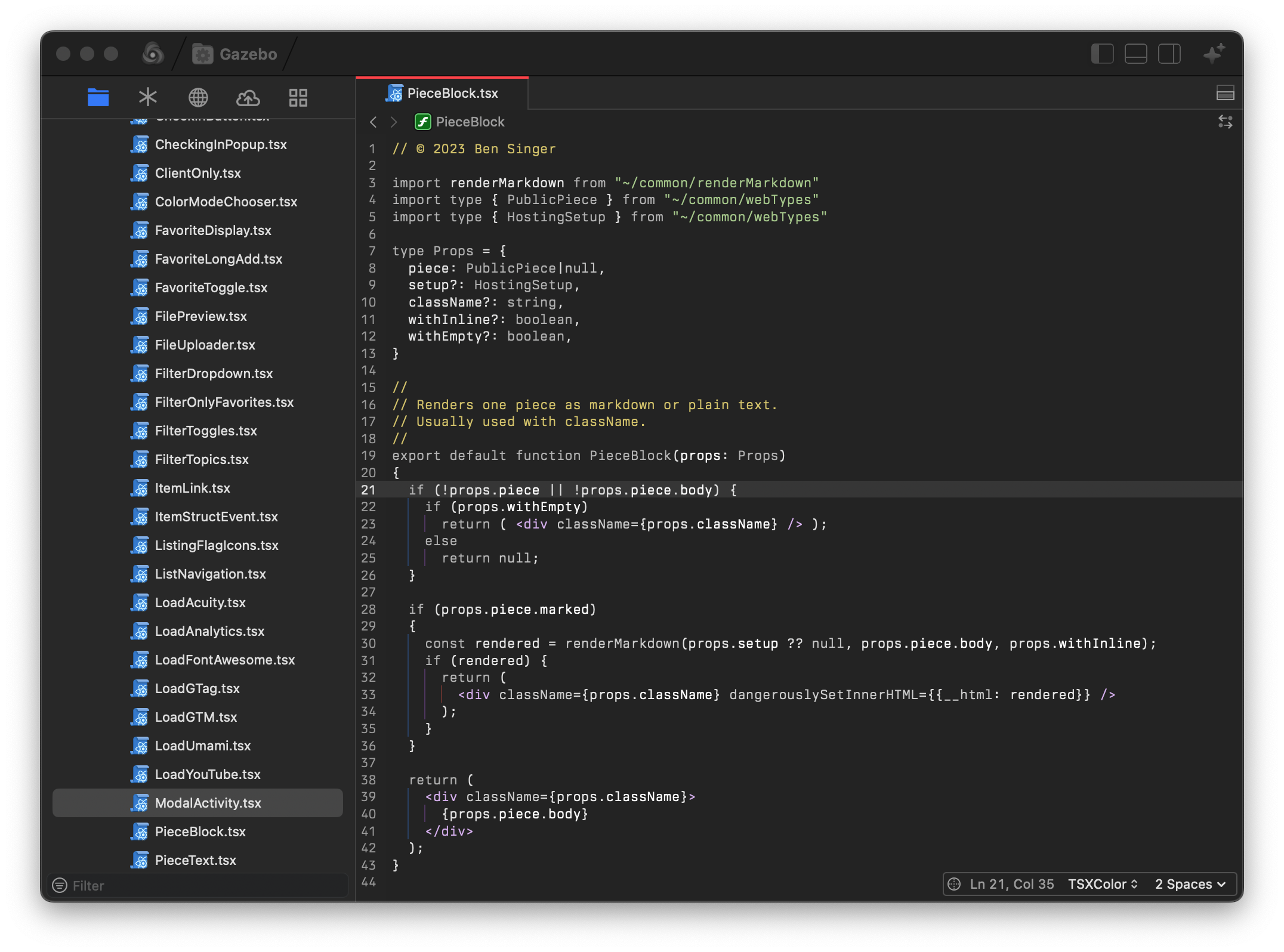This screenshot has height=952, width=1284.
Task: Open the 2 Spaces indentation dropdown
Action: (1190, 884)
